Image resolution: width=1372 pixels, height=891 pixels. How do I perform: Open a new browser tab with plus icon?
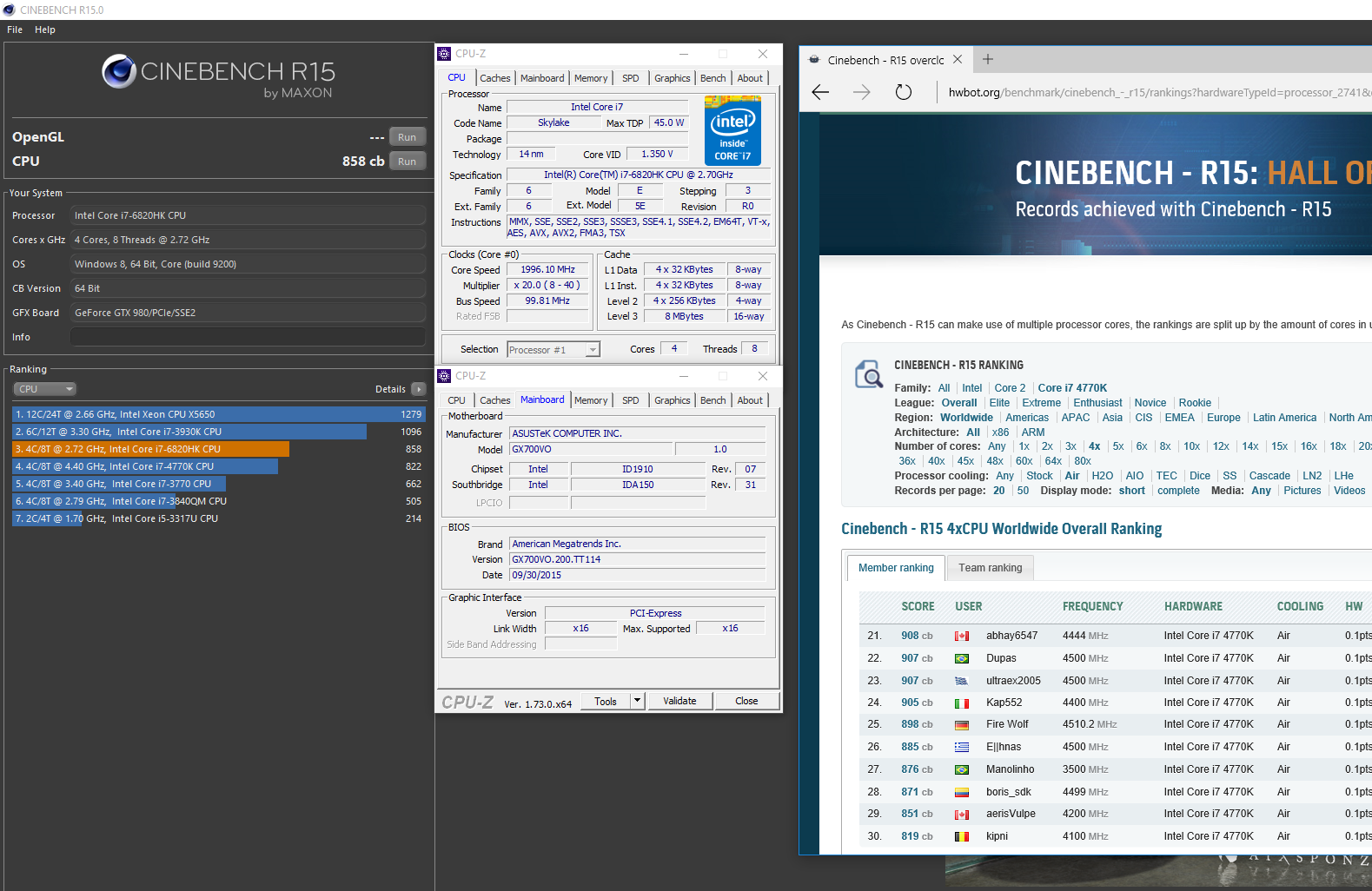click(x=987, y=60)
